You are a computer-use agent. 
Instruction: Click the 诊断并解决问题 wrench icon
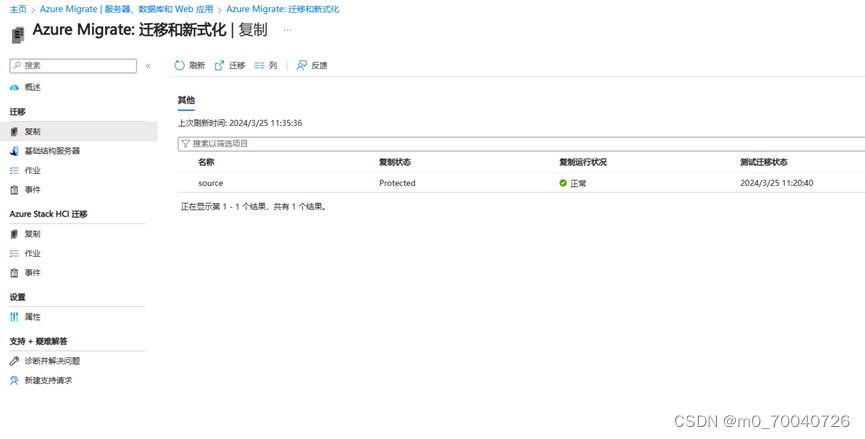tap(14, 361)
